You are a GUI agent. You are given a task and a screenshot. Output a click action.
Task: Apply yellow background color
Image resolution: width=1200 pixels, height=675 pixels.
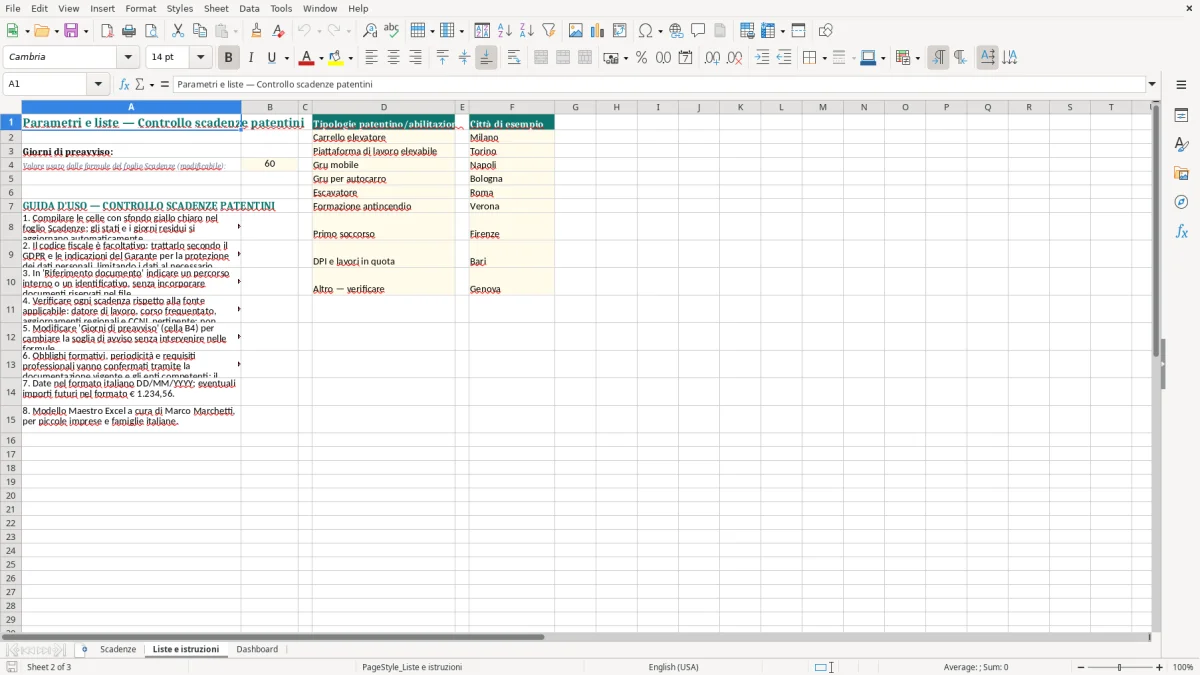[x=335, y=58]
